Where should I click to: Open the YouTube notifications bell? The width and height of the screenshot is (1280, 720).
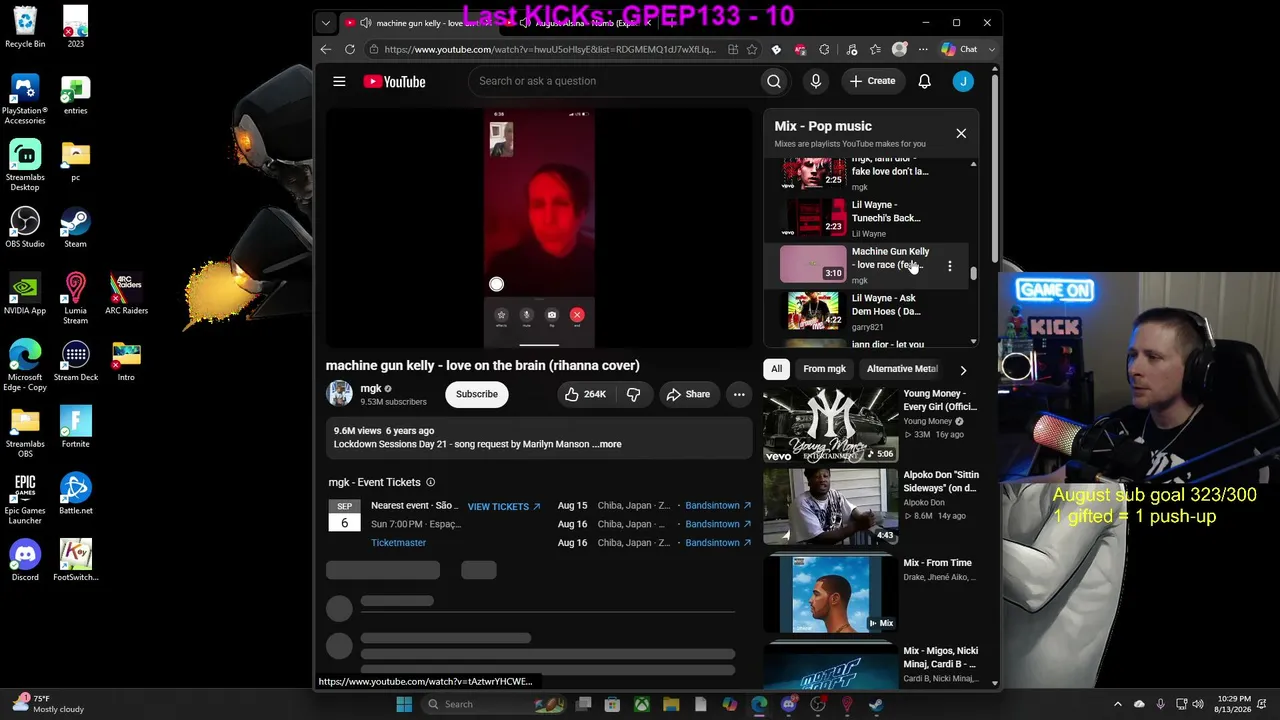click(x=925, y=81)
